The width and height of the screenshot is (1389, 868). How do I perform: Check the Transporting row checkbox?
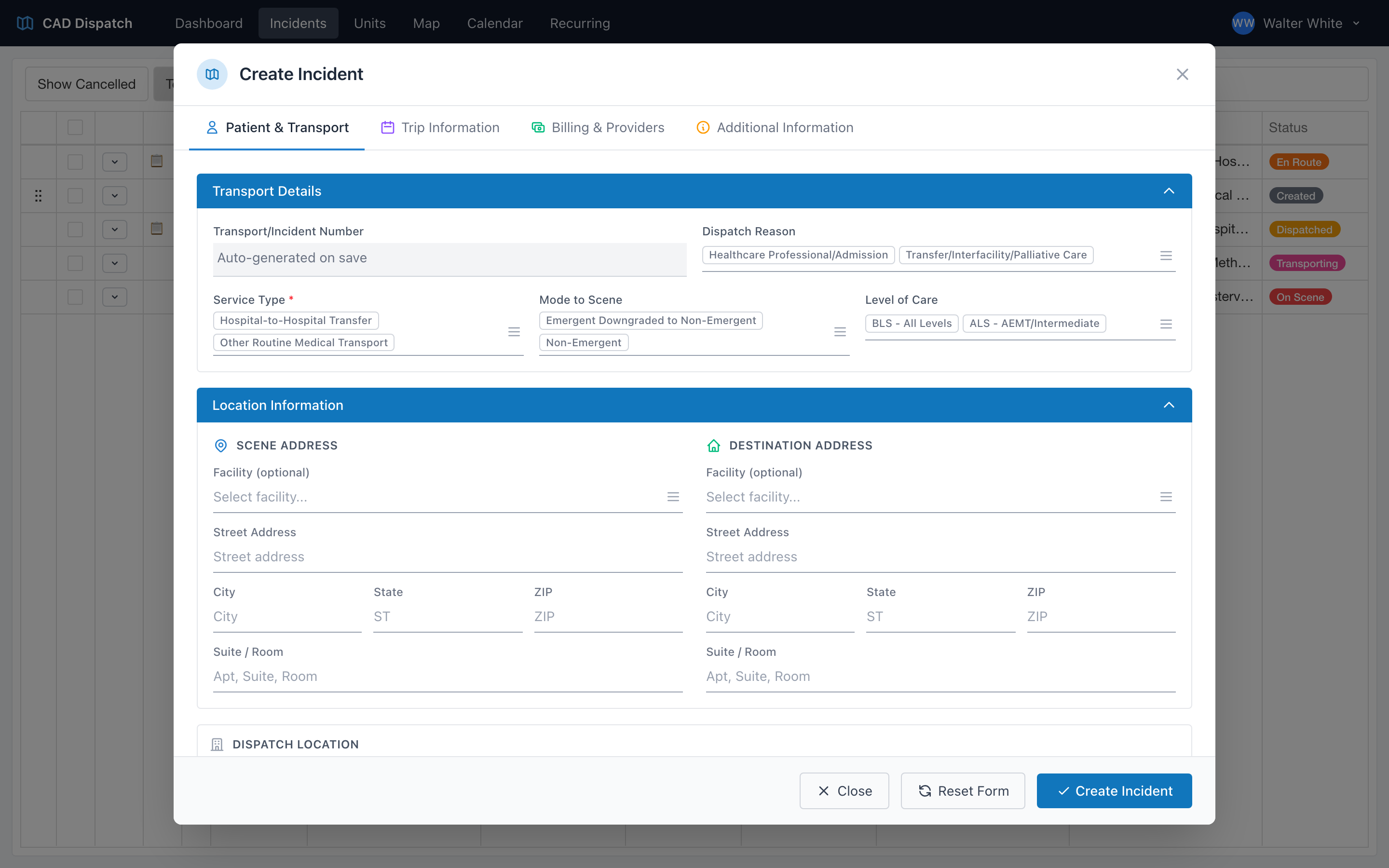[75, 263]
